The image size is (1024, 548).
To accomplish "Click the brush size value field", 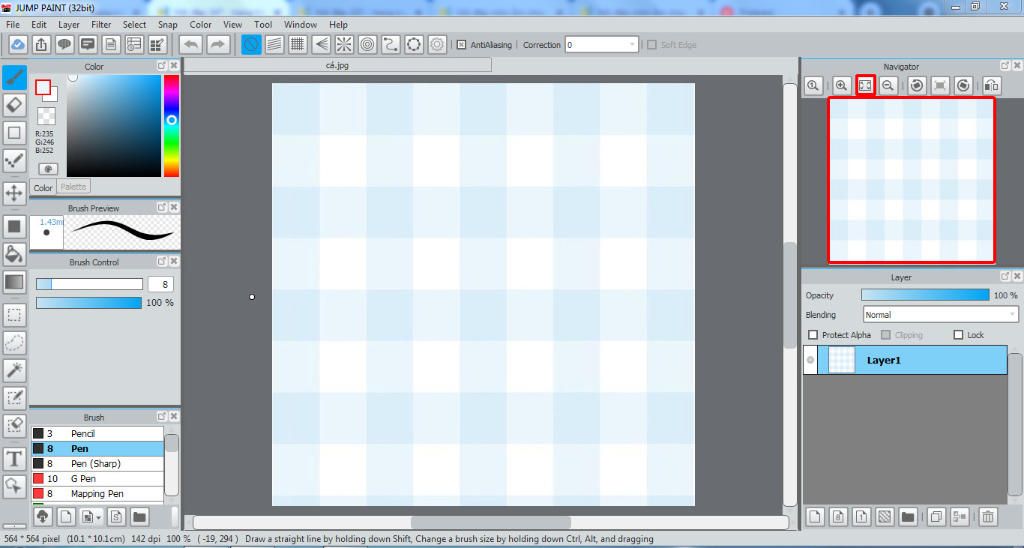I will click(x=161, y=284).
